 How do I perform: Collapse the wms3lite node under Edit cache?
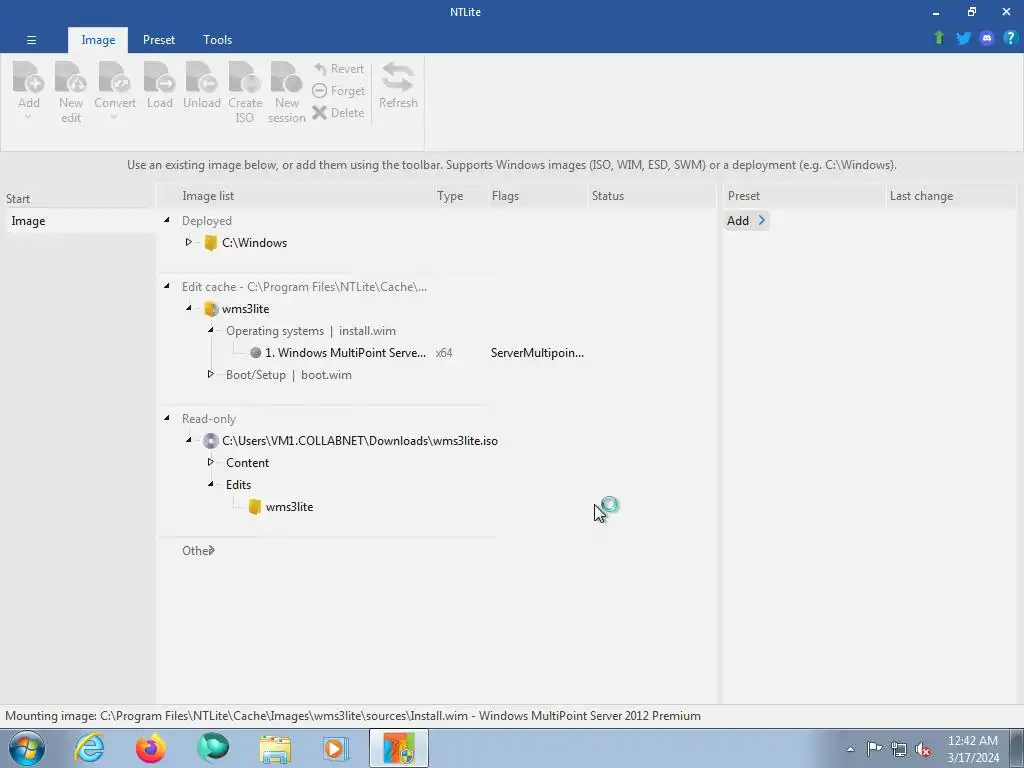189,308
